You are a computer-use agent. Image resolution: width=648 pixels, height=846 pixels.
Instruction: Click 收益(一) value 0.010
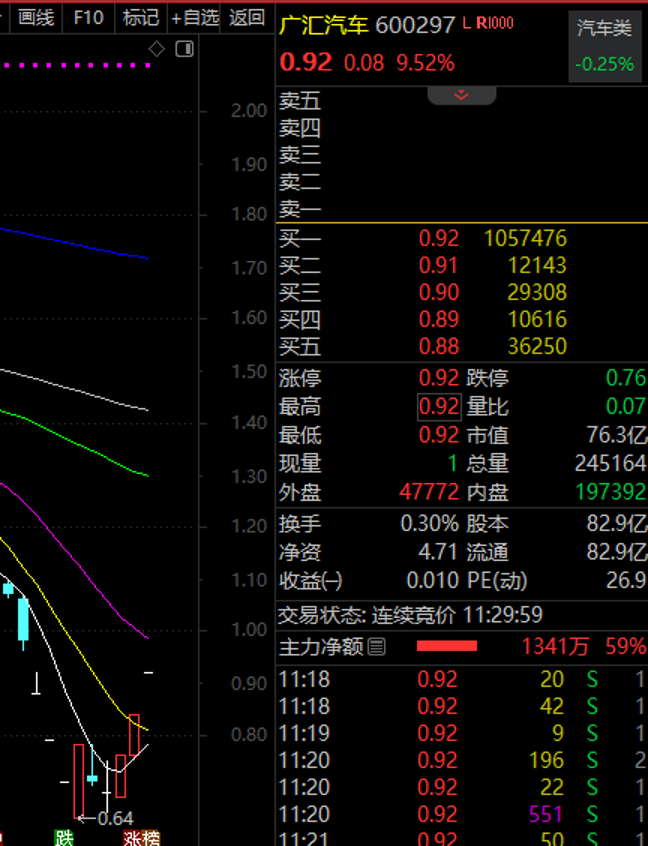(x=432, y=581)
